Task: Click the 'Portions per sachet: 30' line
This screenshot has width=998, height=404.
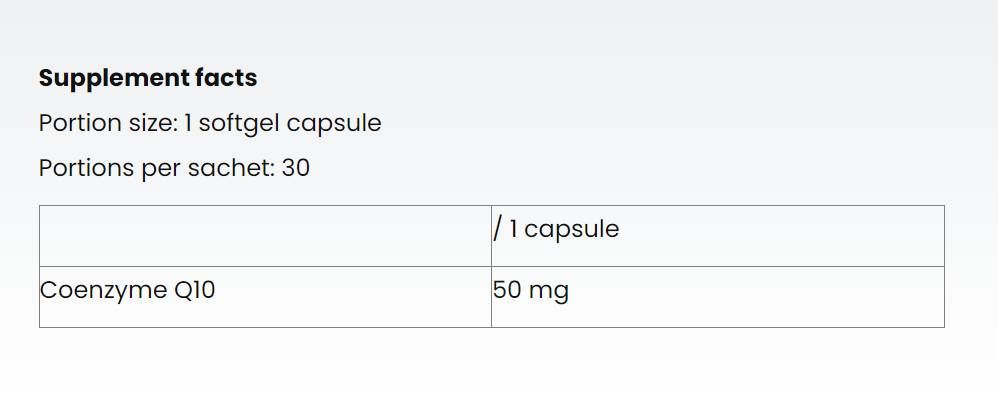Action: coord(174,168)
